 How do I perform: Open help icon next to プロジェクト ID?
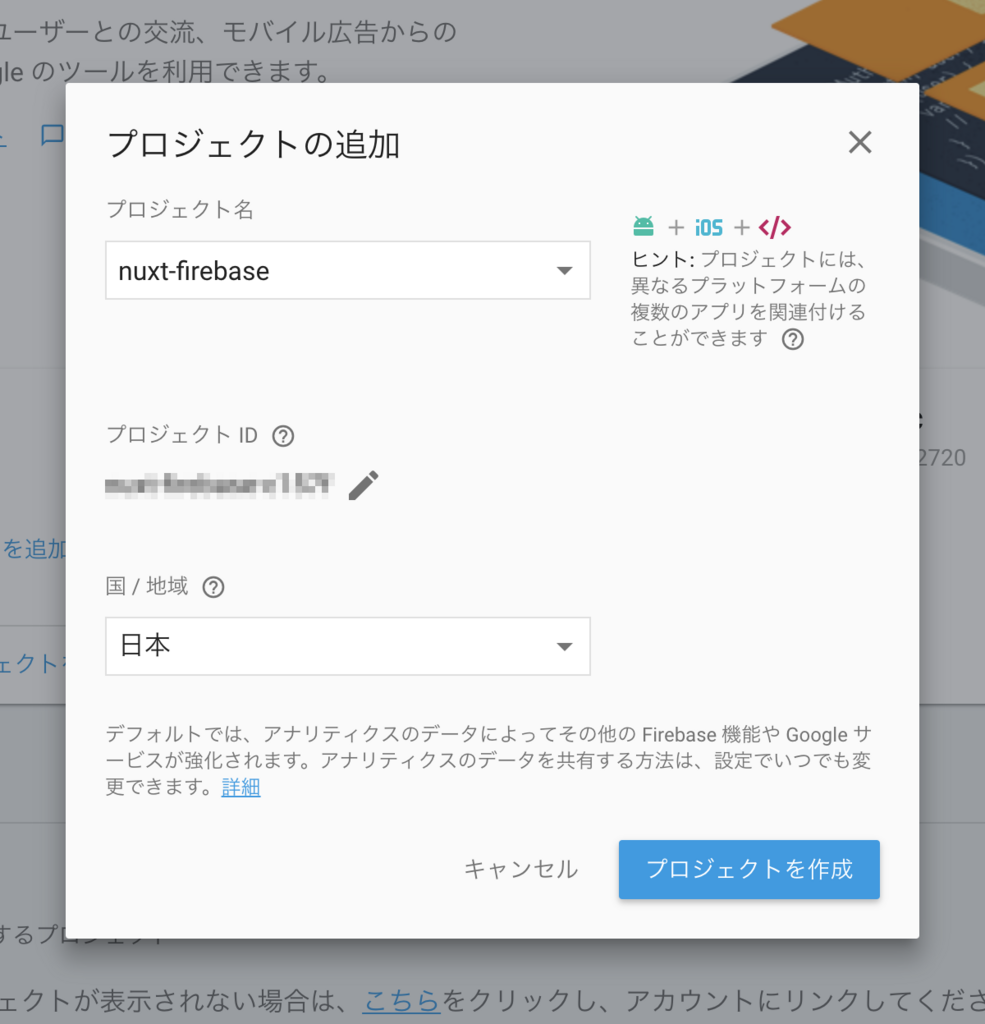point(283,436)
